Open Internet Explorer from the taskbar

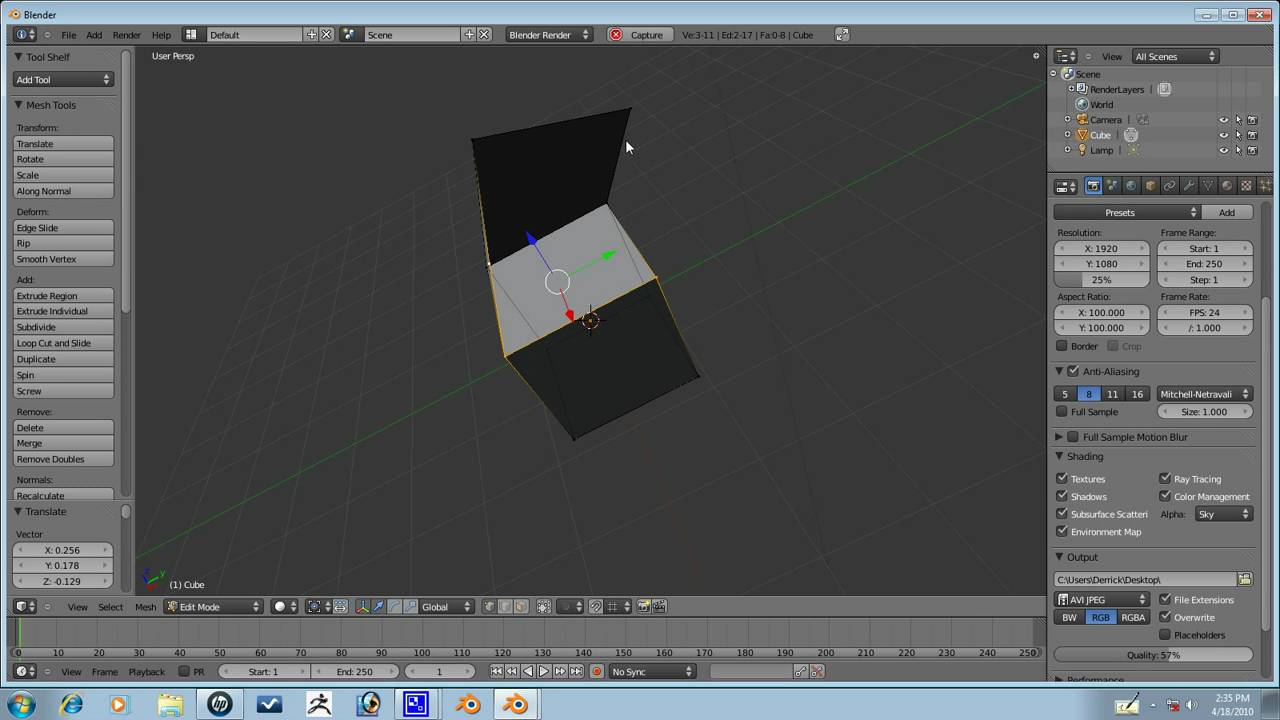click(x=72, y=705)
